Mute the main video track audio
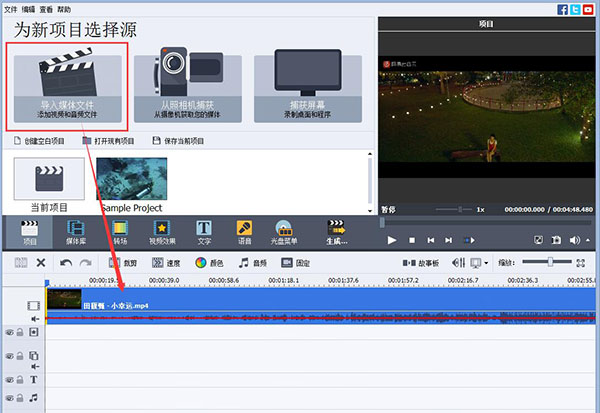The image size is (600, 413). click(35, 319)
